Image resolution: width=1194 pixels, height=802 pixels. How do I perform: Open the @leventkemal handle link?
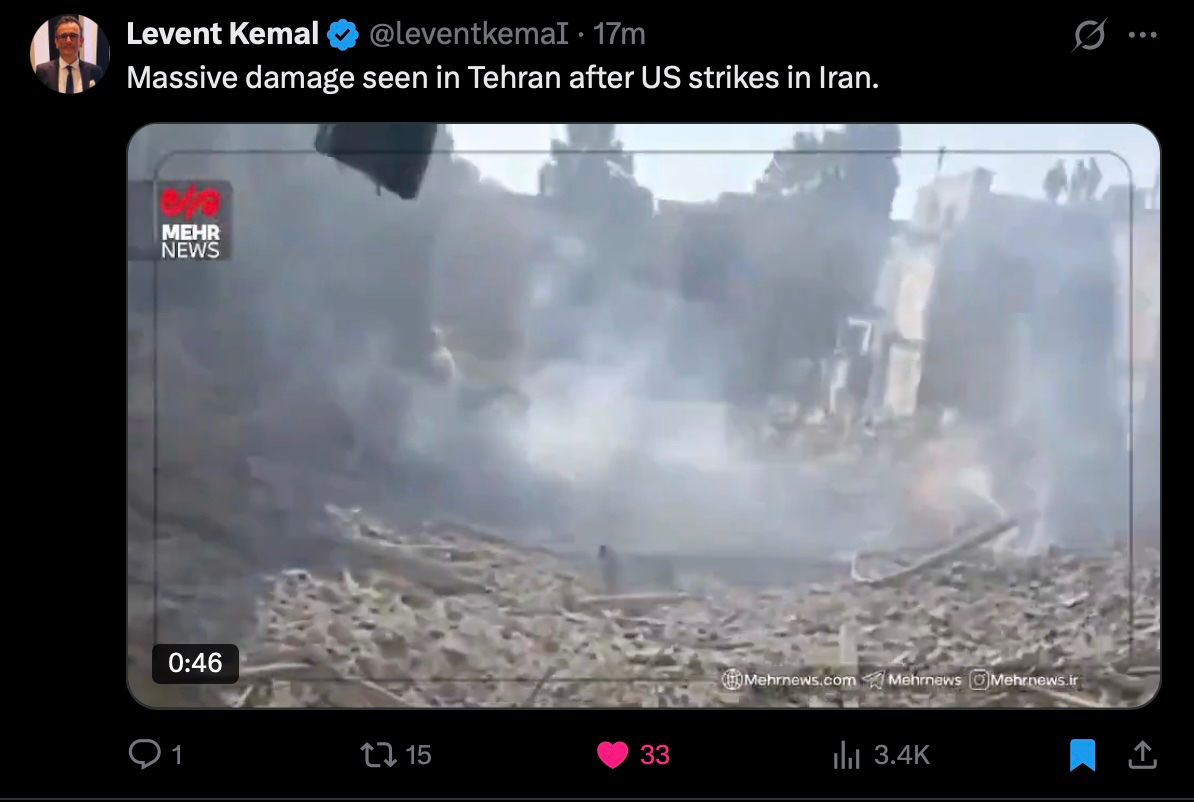click(468, 34)
